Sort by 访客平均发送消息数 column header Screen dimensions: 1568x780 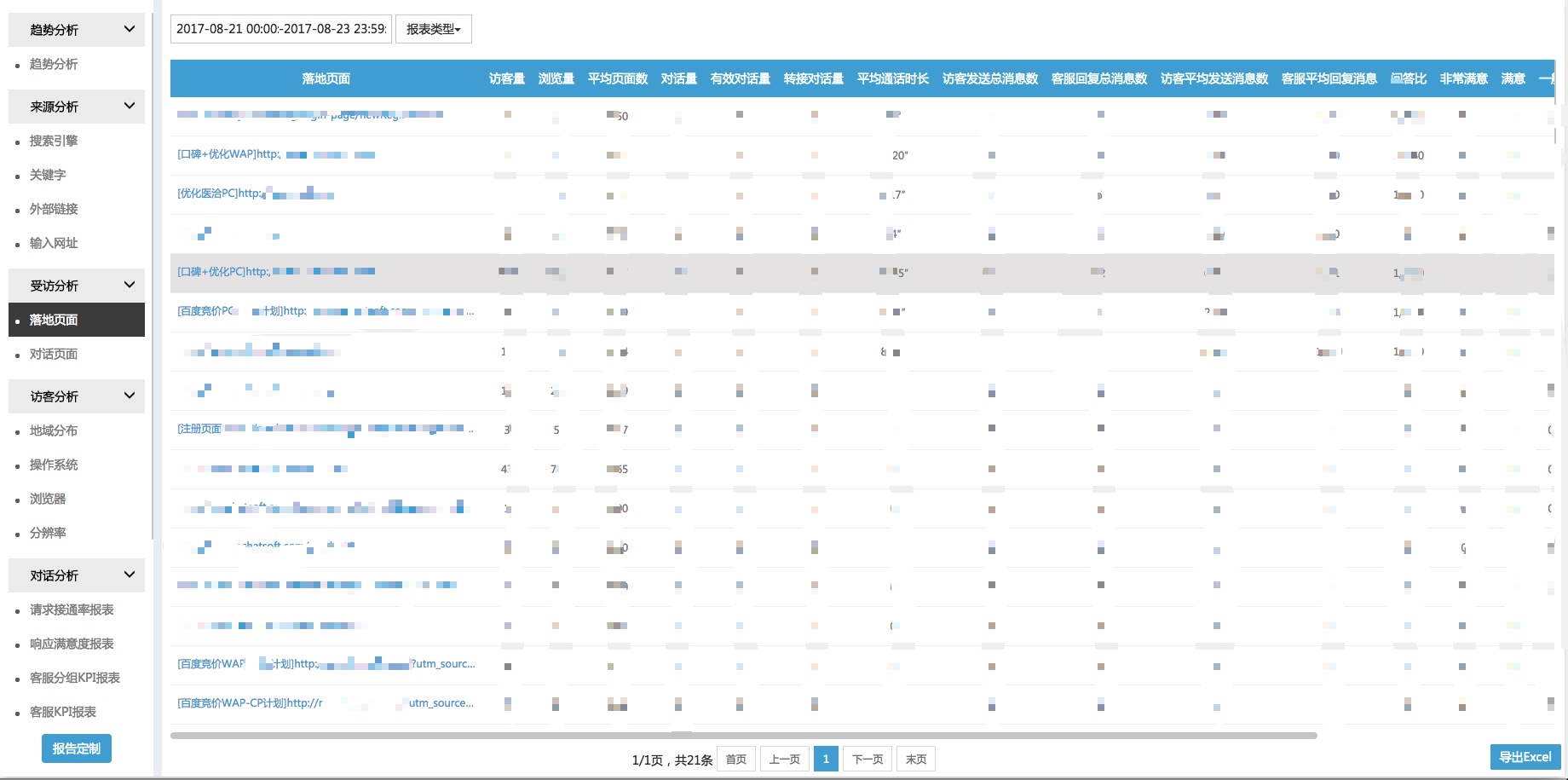coord(1214,78)
